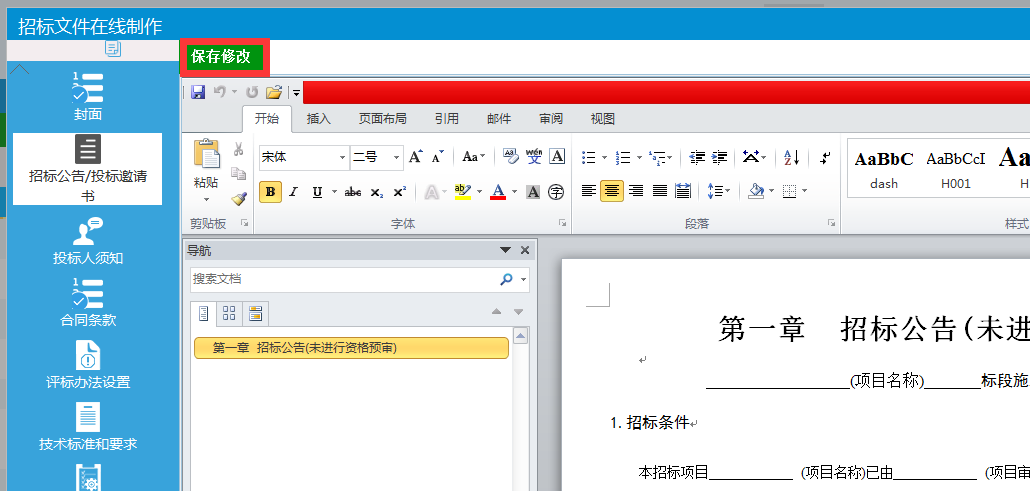Apply the red font color
The height and width of the screenshot is (491, 1030).
498,192
